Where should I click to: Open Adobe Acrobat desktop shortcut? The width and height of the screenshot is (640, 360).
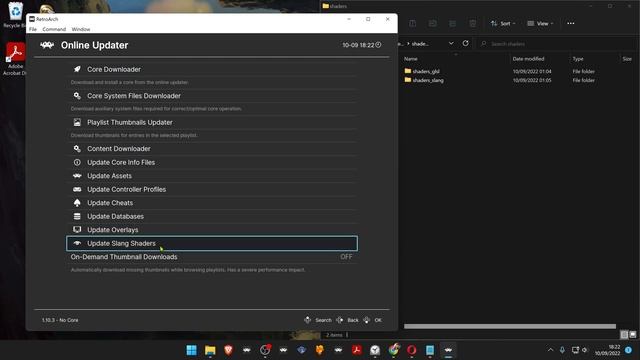(15, 59)
